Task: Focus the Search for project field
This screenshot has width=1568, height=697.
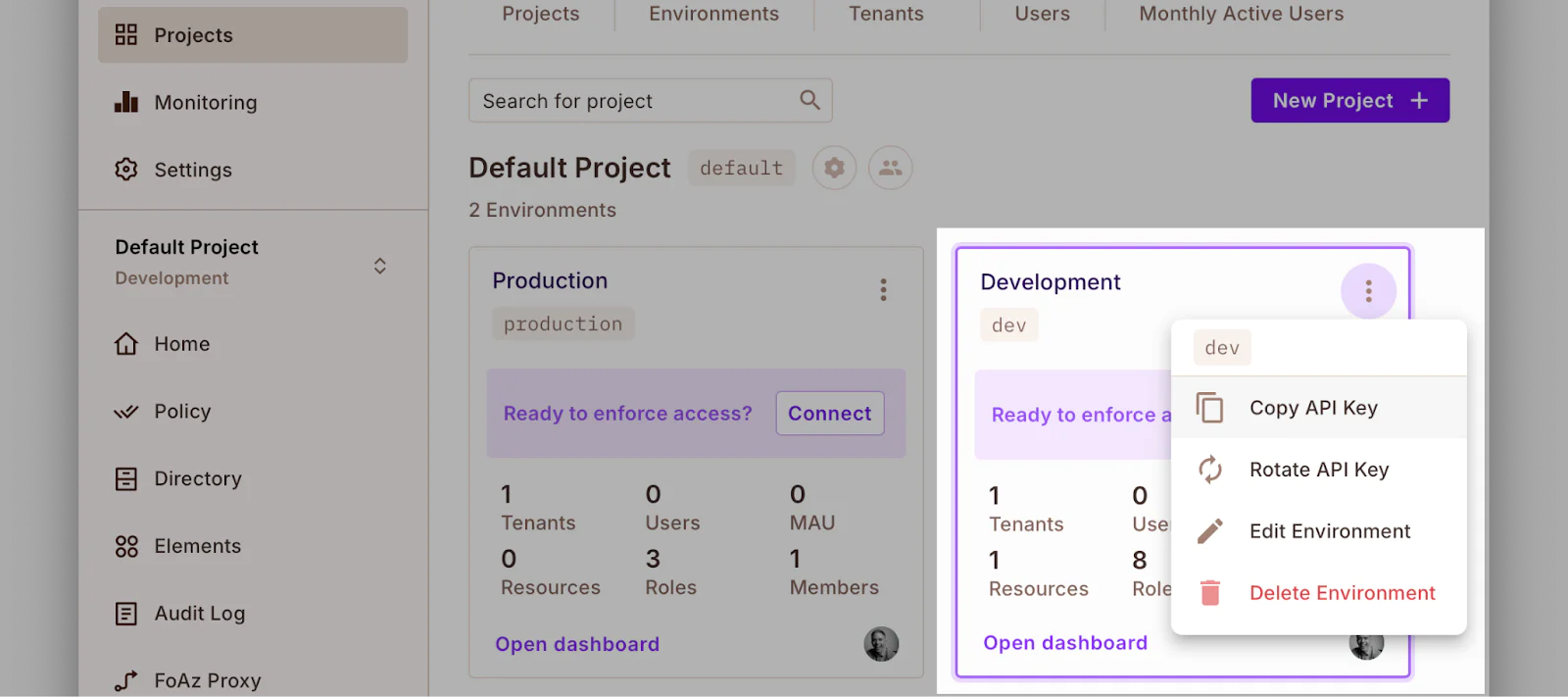Action: (x=651, y=101)
